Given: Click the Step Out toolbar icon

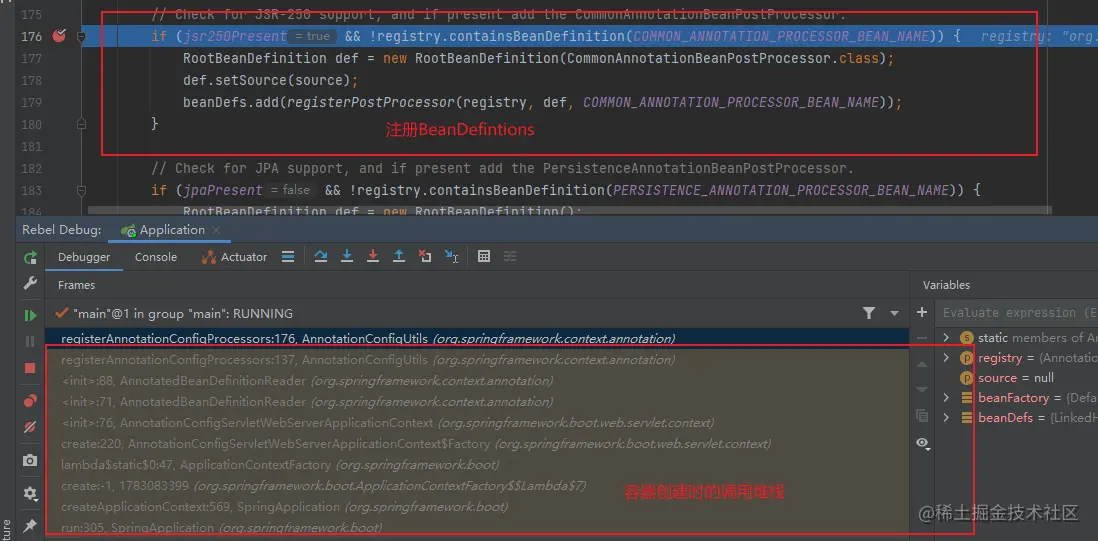Looking at the screenshot, I should coord(398,257).
